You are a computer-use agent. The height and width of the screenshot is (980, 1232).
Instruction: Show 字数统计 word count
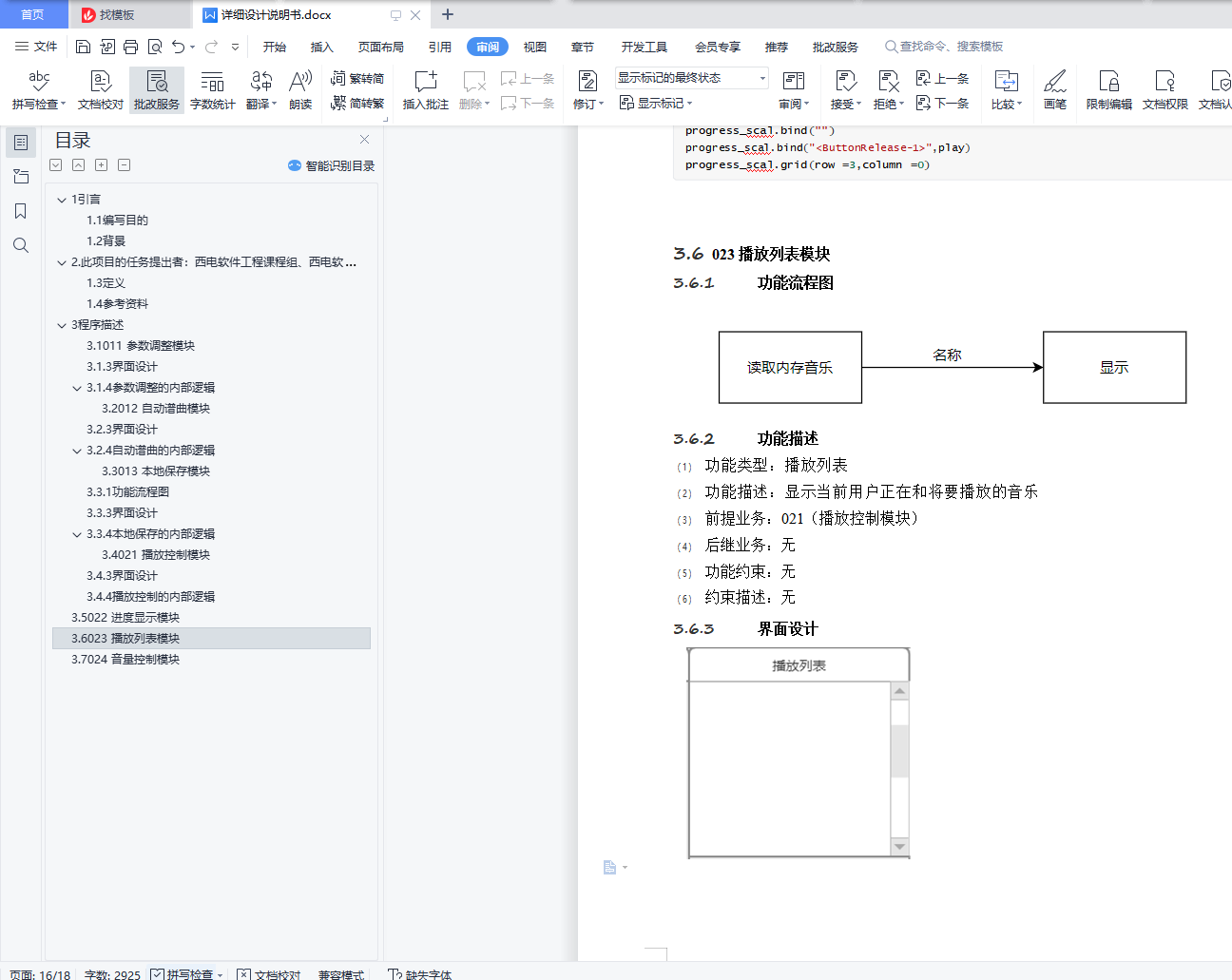[x=213, y=90]
